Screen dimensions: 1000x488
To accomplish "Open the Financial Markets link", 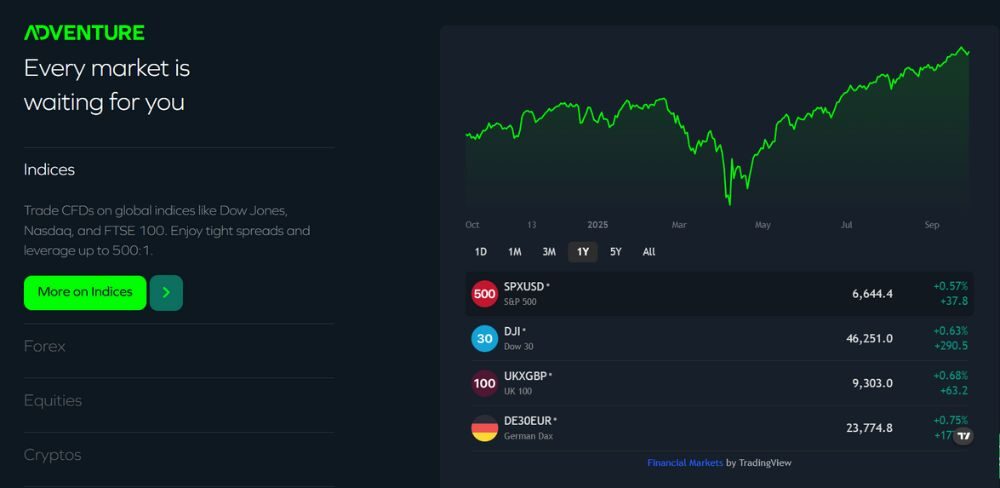I will tap(684, 463).
